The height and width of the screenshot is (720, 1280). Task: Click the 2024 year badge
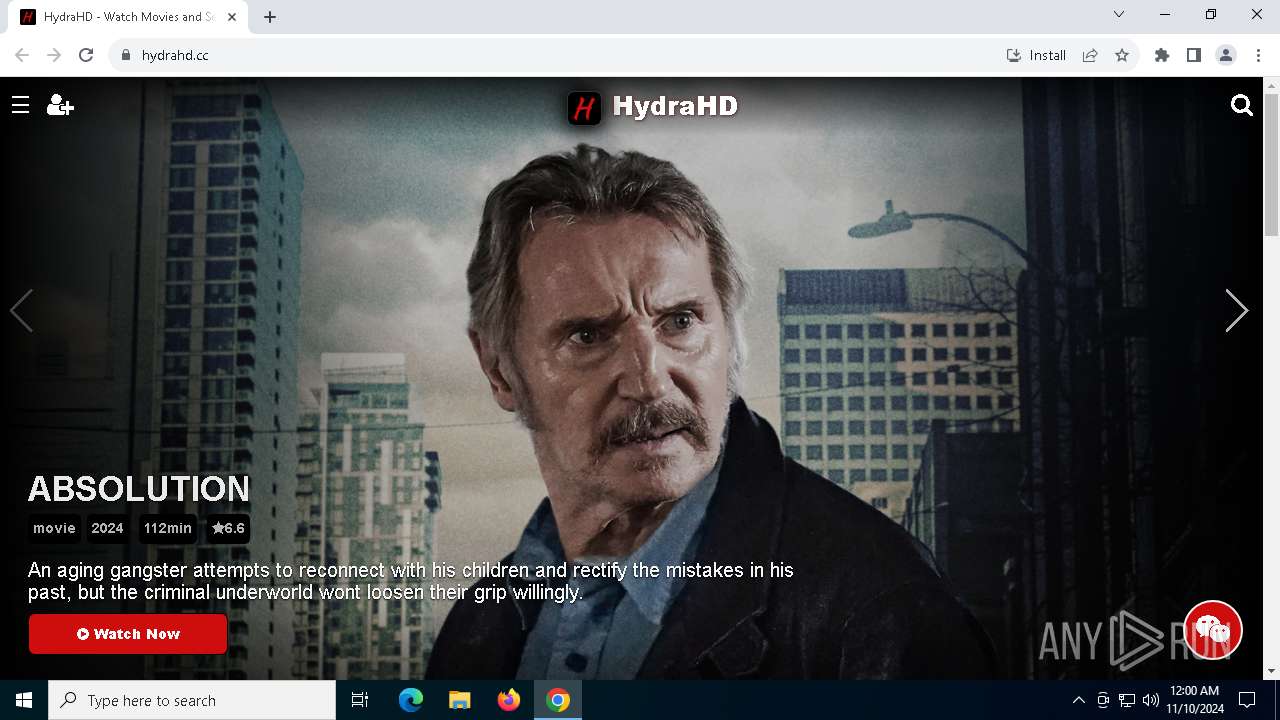pyautogui.click(x=107, y=528)
